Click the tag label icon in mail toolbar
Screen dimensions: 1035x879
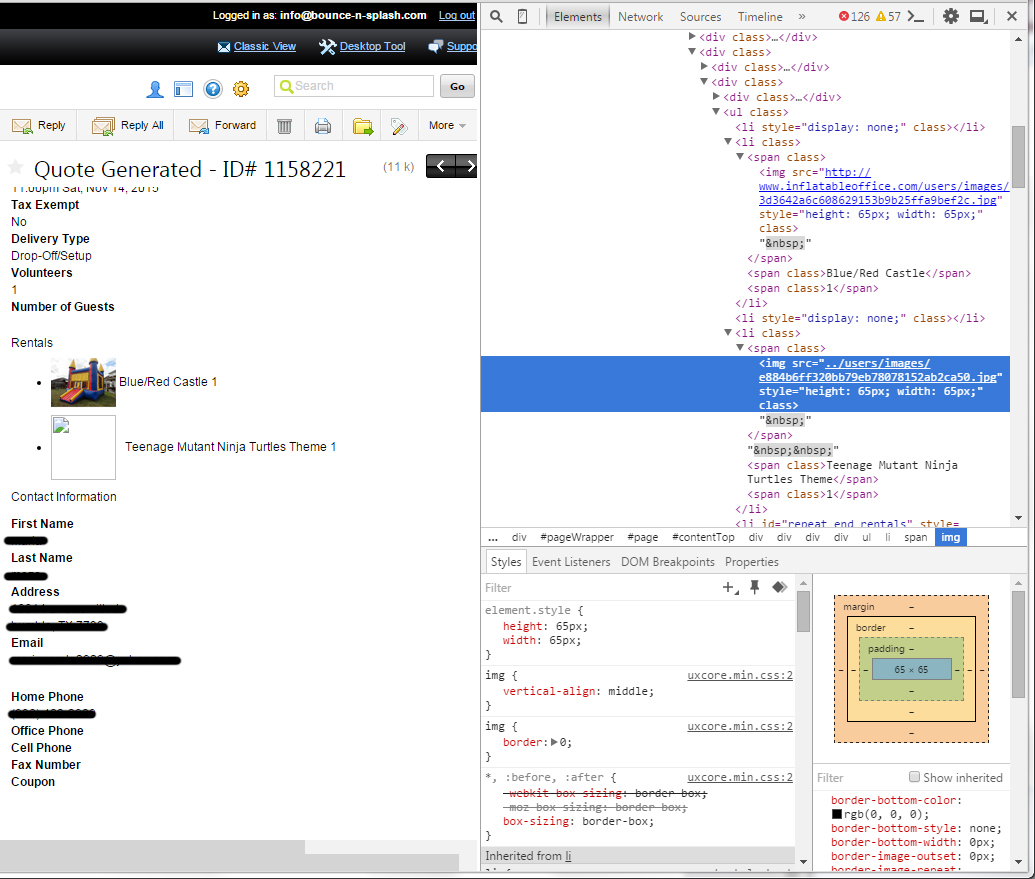pyautogui.click(x=399, y=126)
